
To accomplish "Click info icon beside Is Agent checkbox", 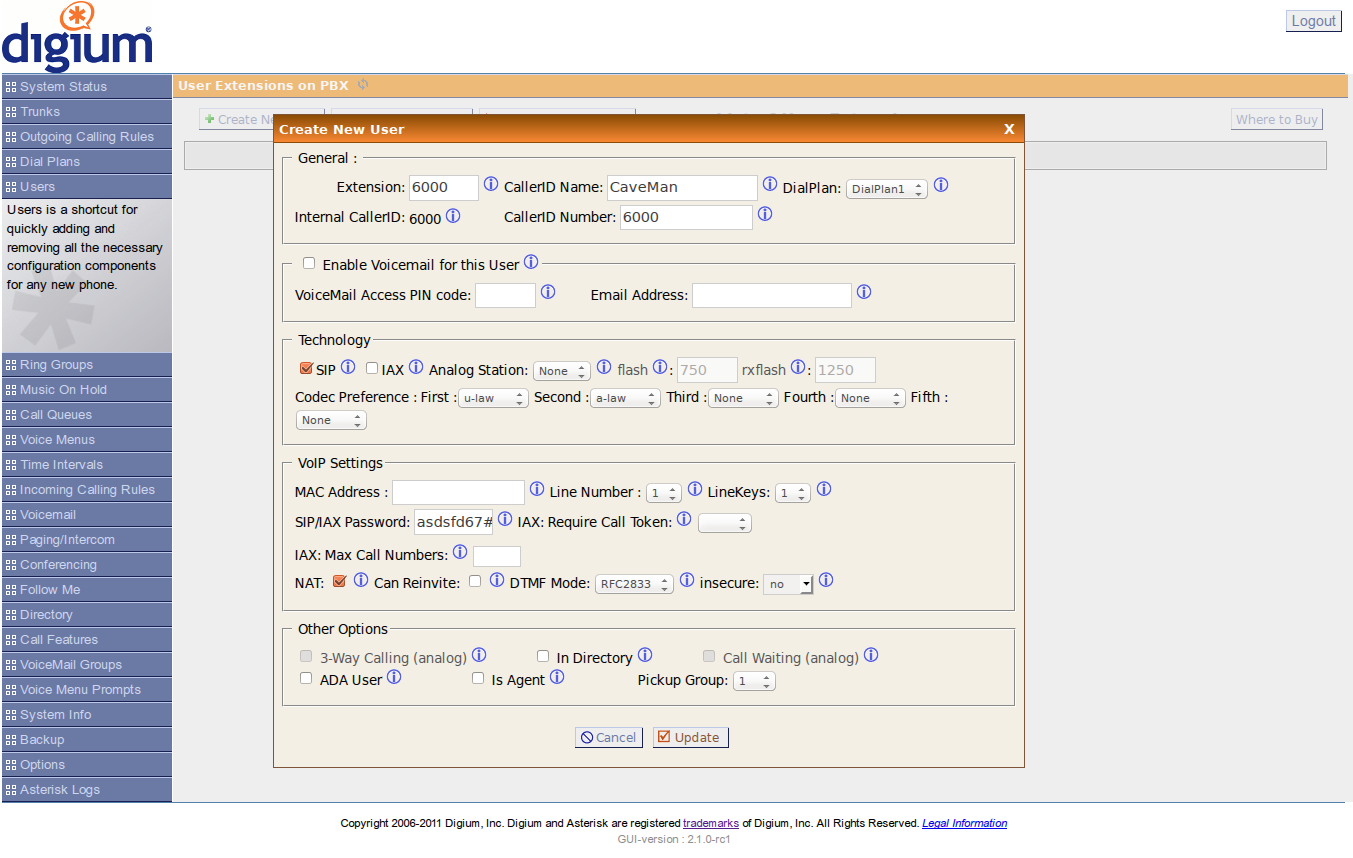I will [557, 678].
